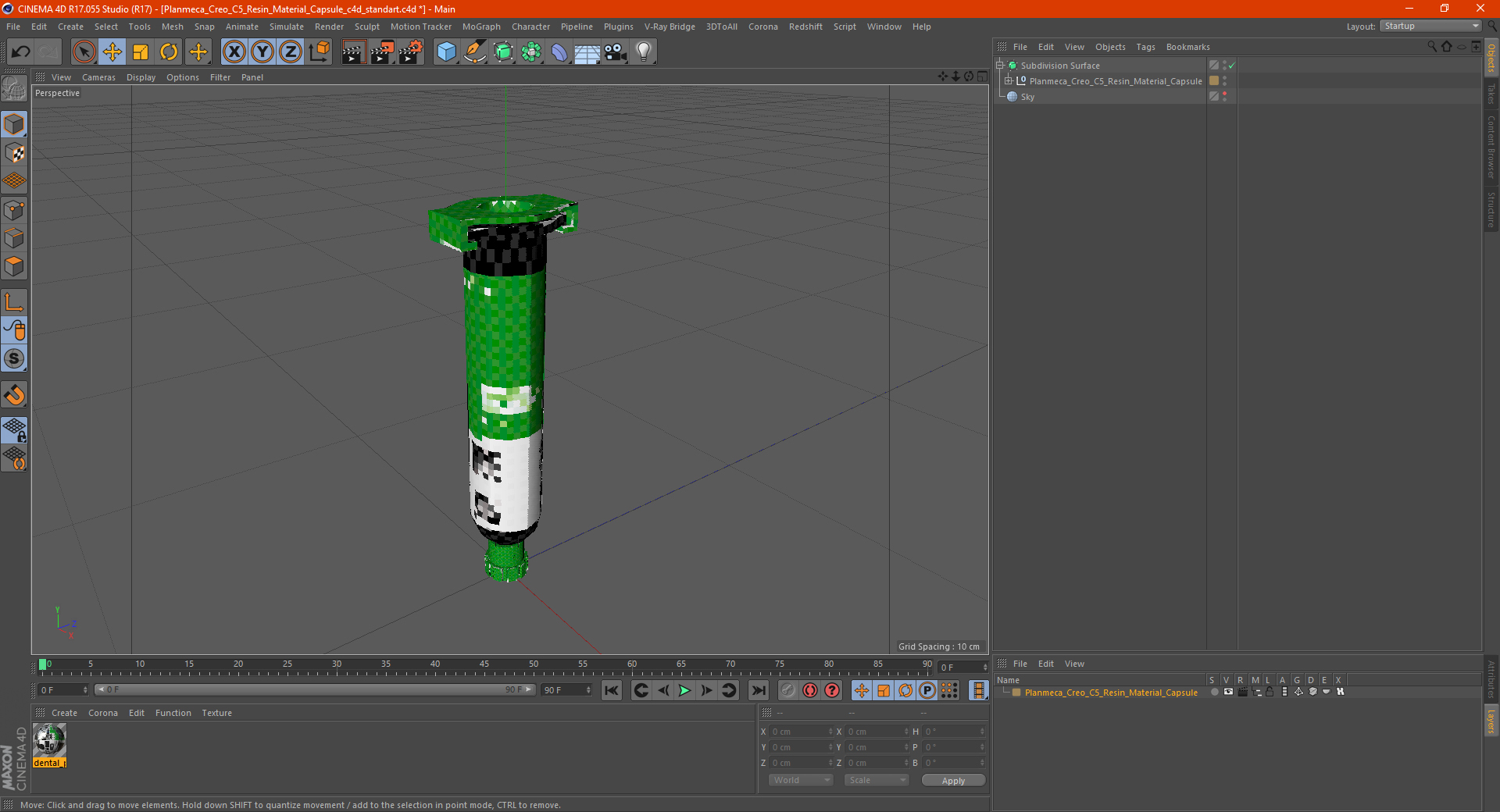Click the position keyframe toggle icon
1500x812 pixels.
862,690
